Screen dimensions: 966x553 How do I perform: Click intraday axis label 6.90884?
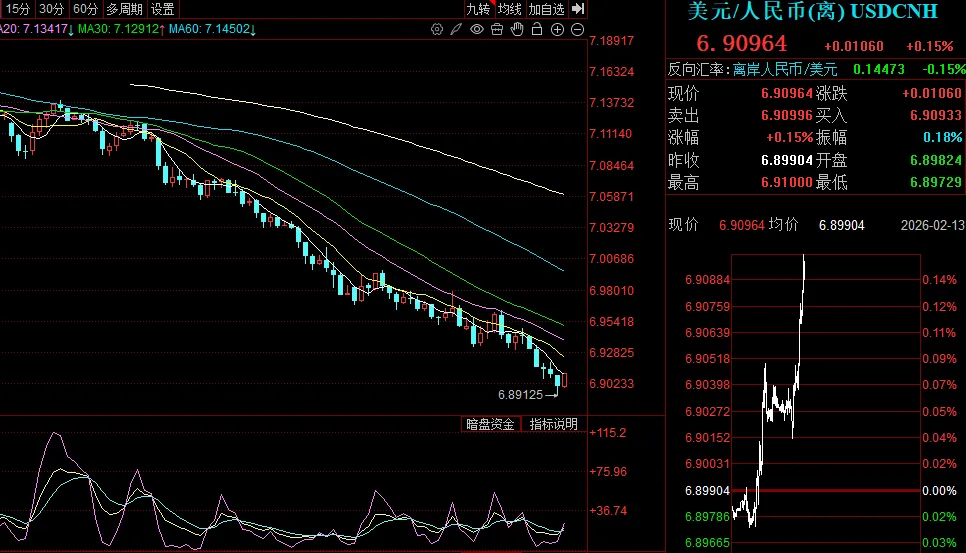click(x=707, y=280)
